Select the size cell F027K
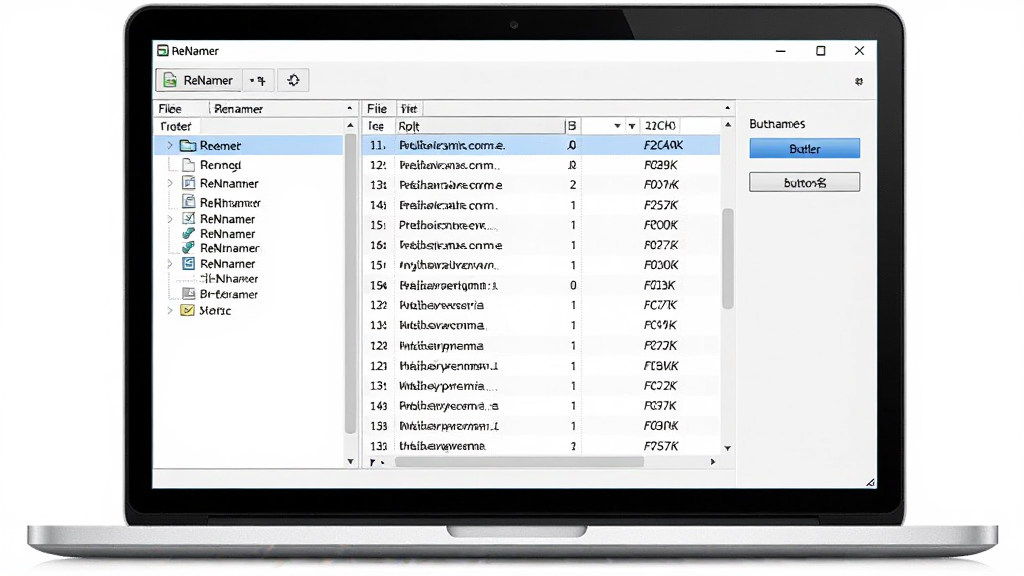Viewport: 1024px width, 576px height. pyautogui.click(x=660, y=246)
